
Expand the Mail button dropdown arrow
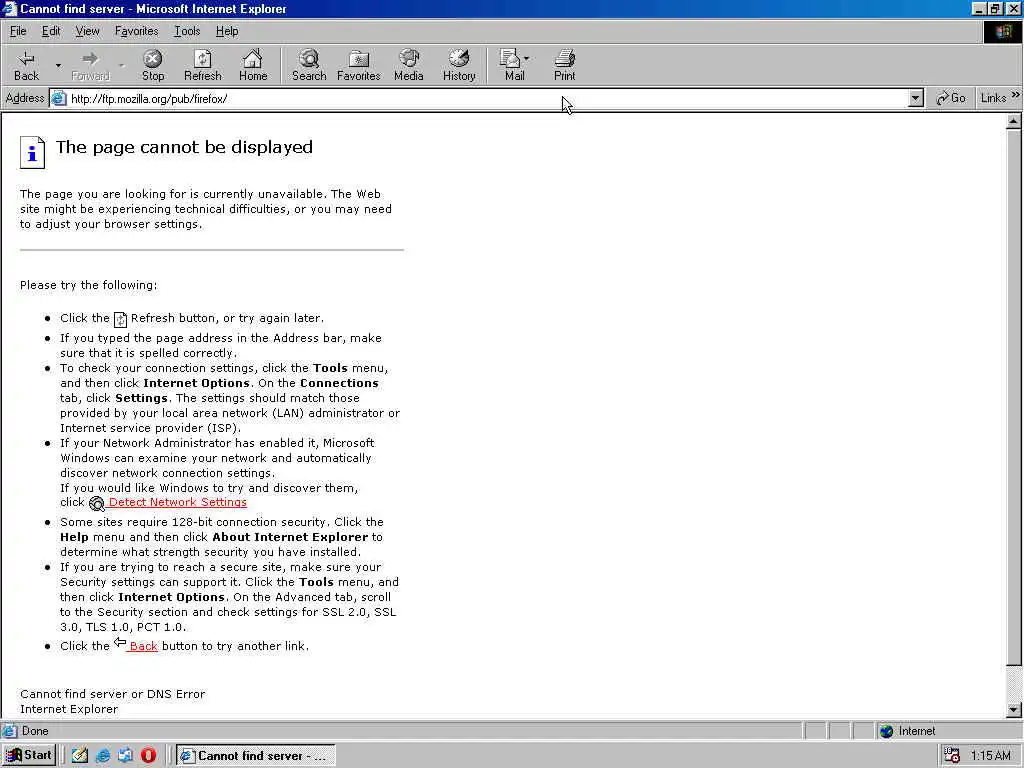[x=527, y=59]
